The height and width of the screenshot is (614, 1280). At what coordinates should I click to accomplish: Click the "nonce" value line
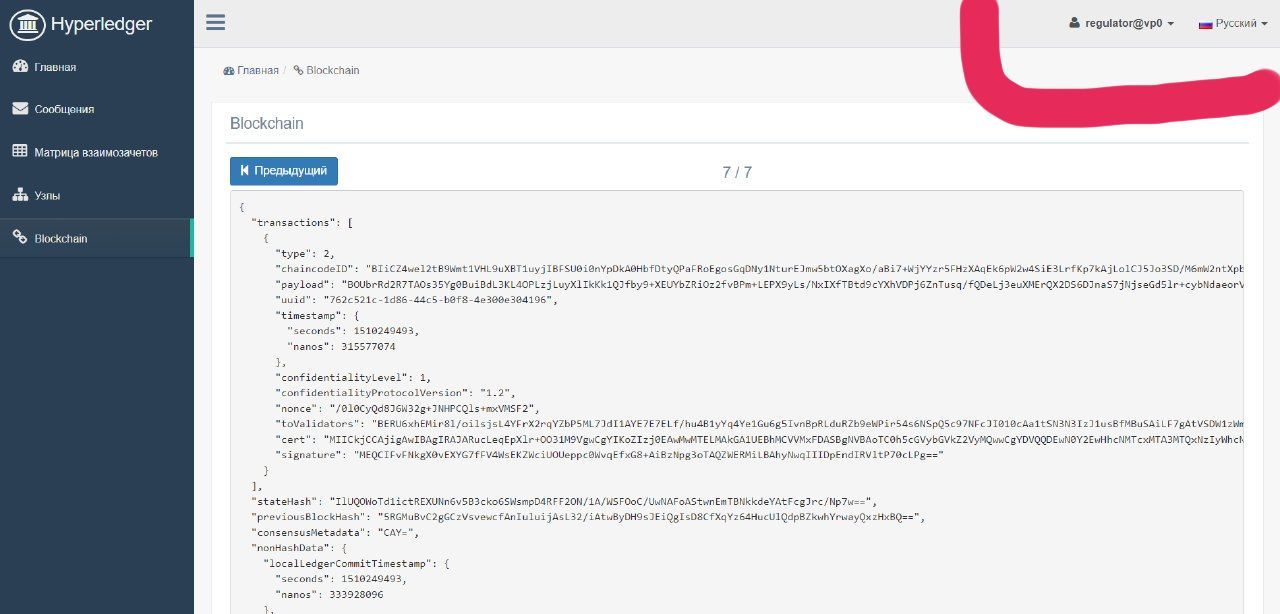point(406,409)
